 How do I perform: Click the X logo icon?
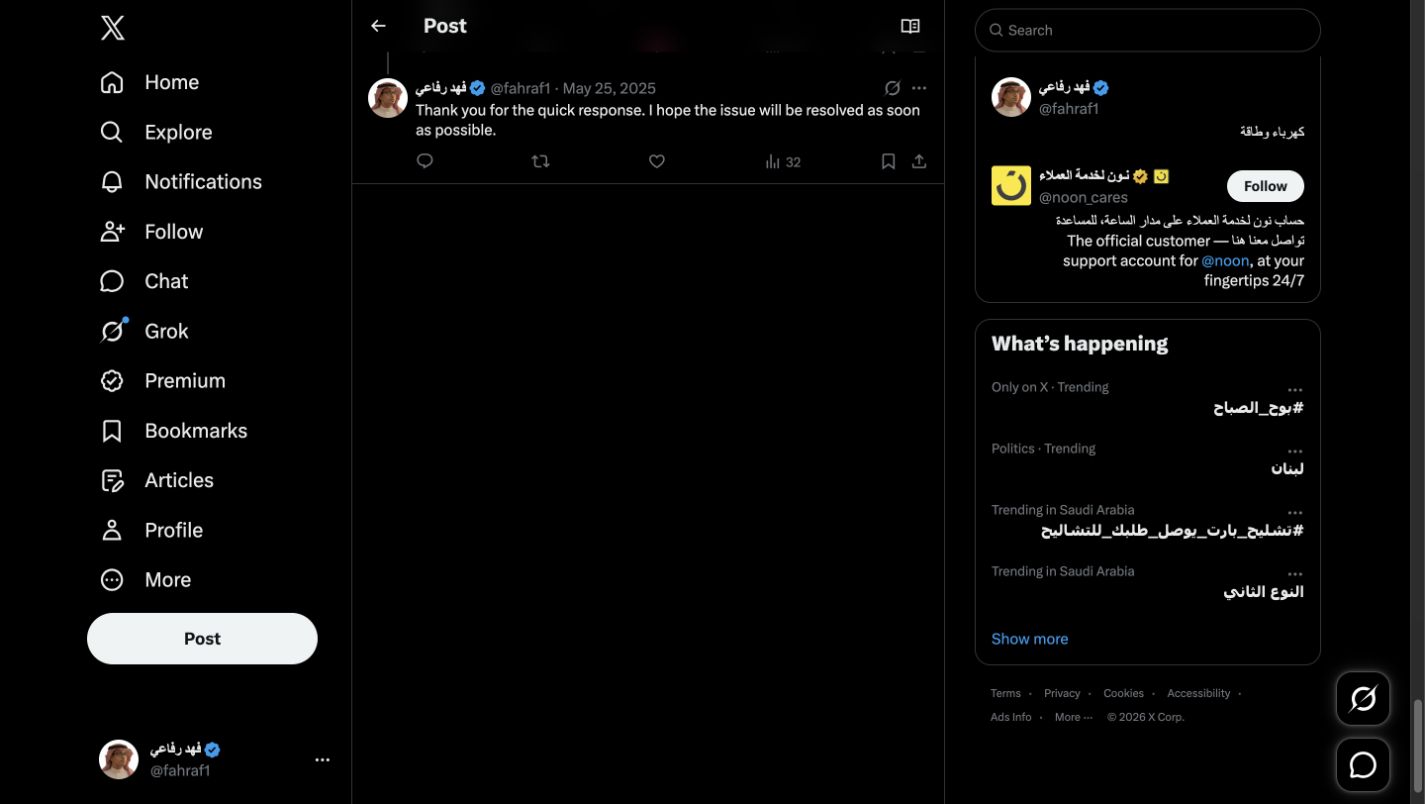click(x=113, y=28)
